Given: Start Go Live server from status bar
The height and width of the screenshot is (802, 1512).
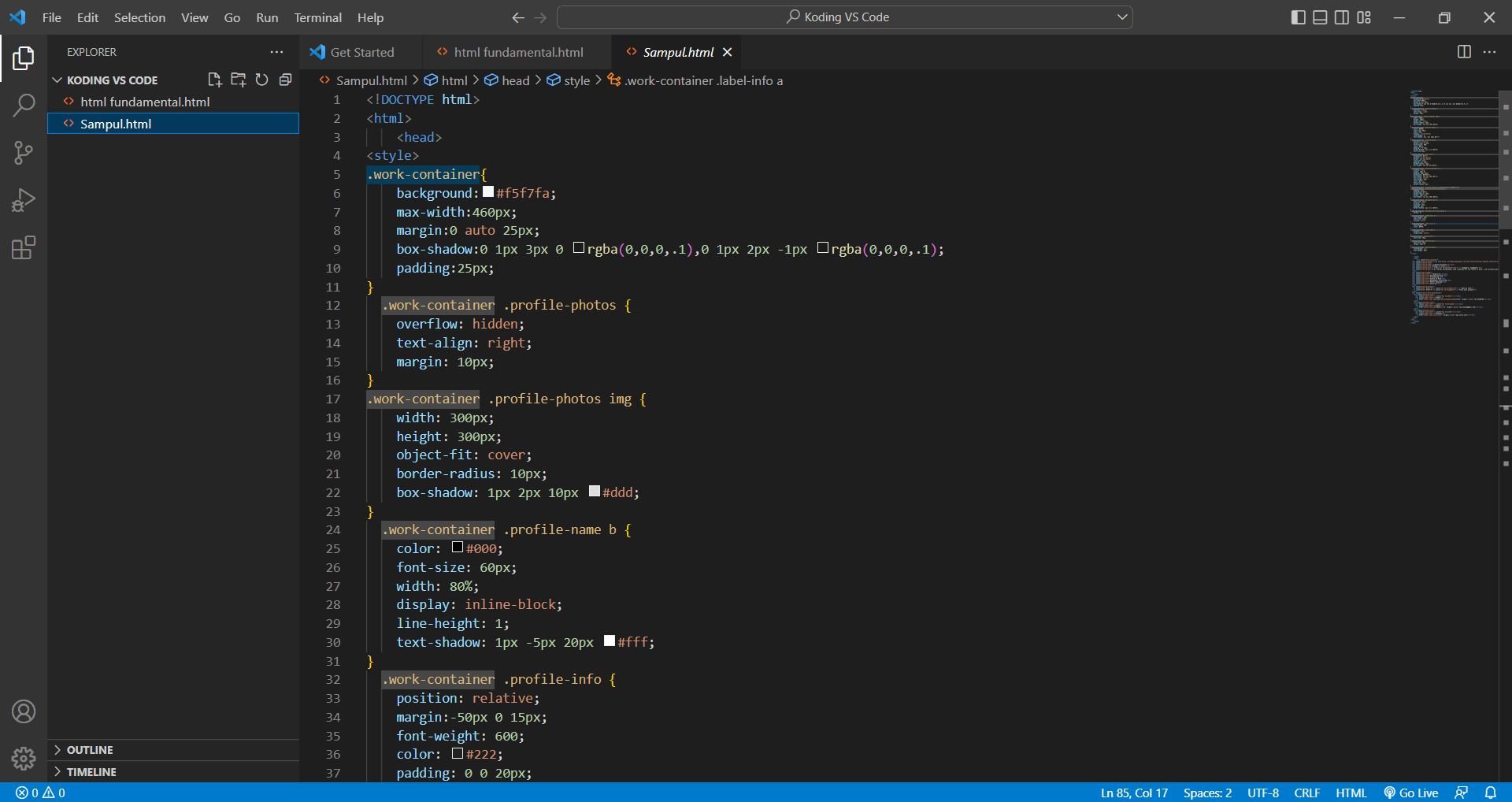Looking at the screenshot, I should pyautogui.click(x=1411, y=793).
